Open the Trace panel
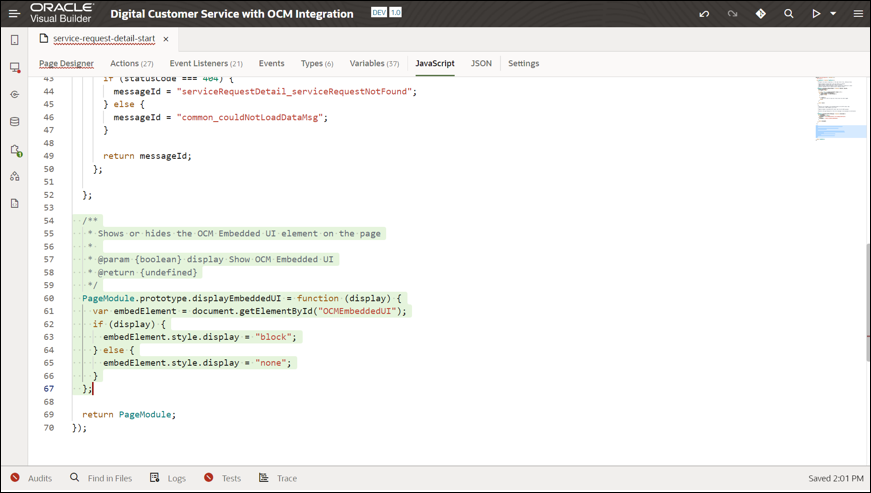This screenshot has width=871, height=493. click(278, 478)
